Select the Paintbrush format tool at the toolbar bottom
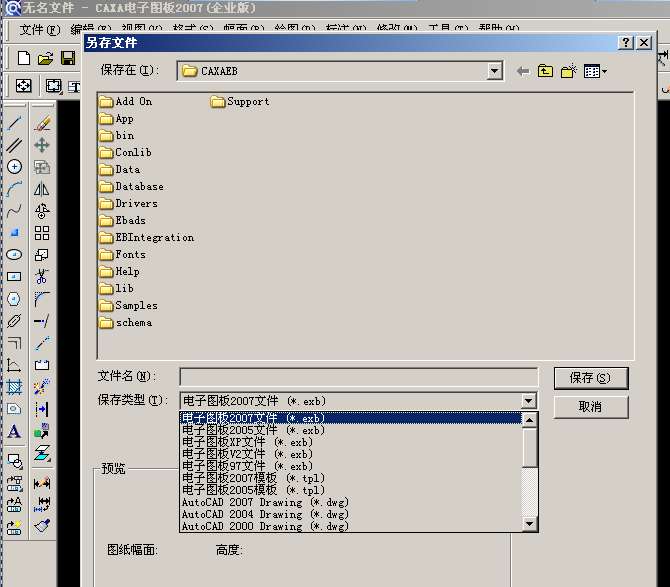This screenshot has height=587, width=670. [42, 526]
